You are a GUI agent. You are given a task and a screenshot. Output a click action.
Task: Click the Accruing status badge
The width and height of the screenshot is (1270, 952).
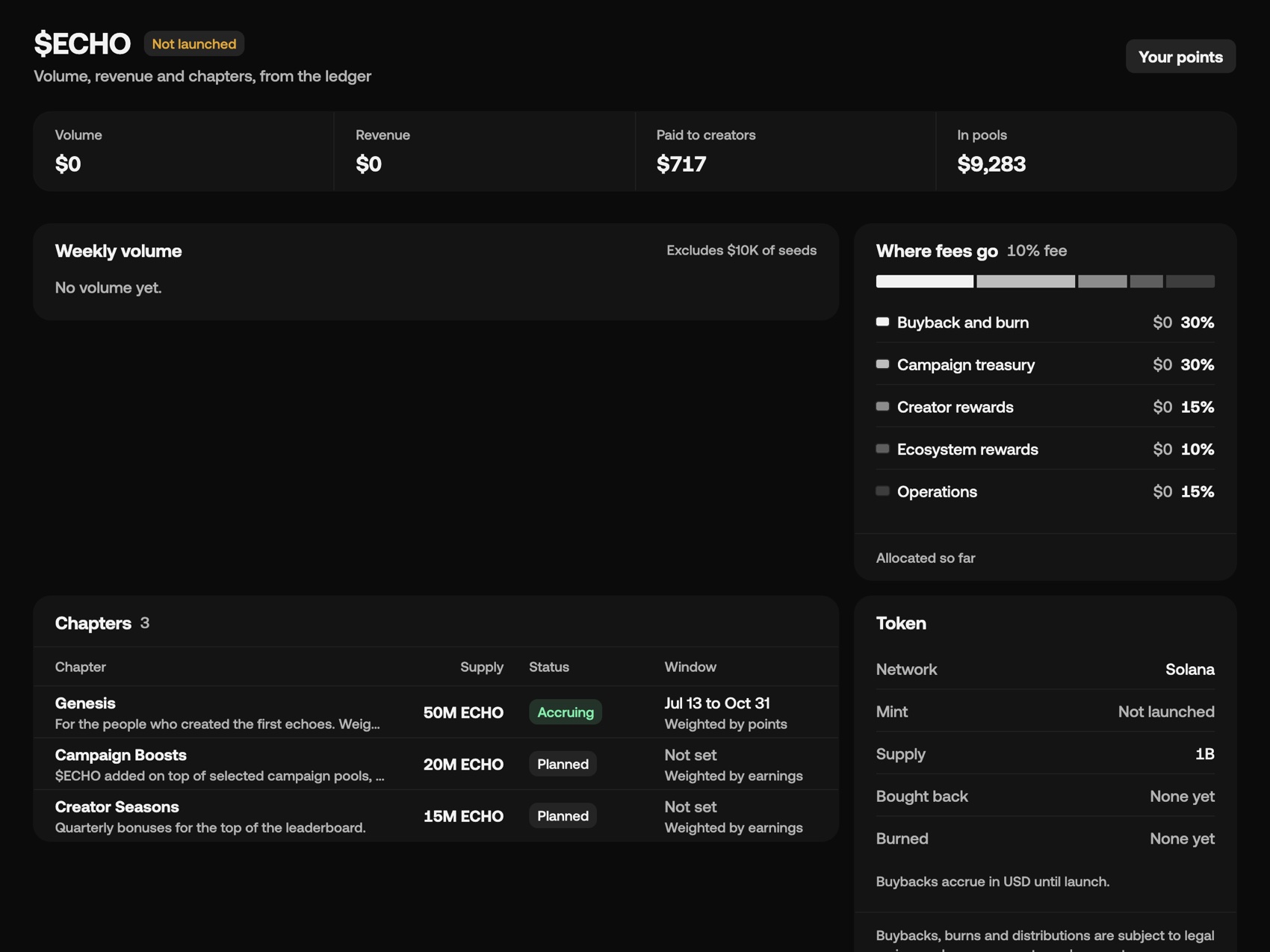point(566,712)
